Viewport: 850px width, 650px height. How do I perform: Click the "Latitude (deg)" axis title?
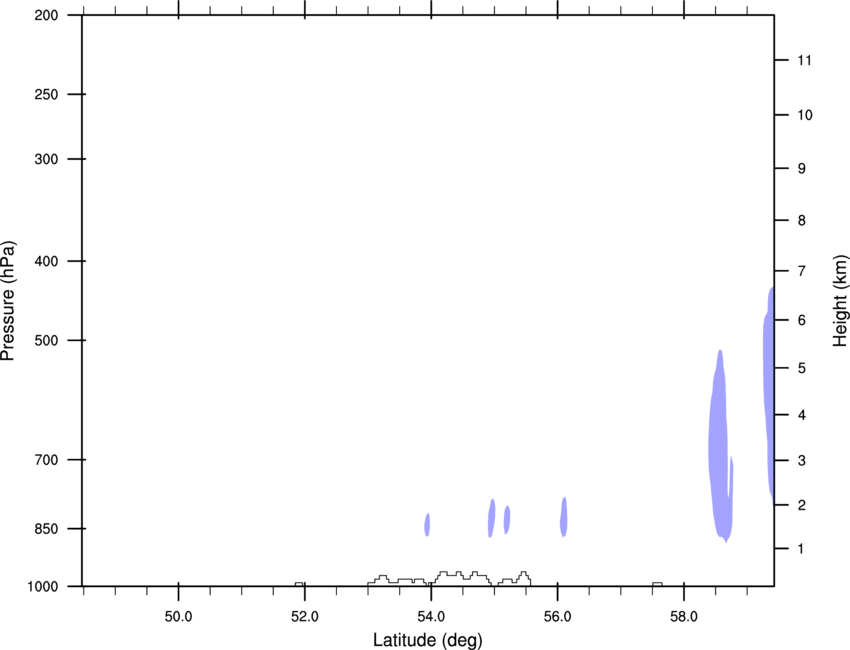point(428,640)
